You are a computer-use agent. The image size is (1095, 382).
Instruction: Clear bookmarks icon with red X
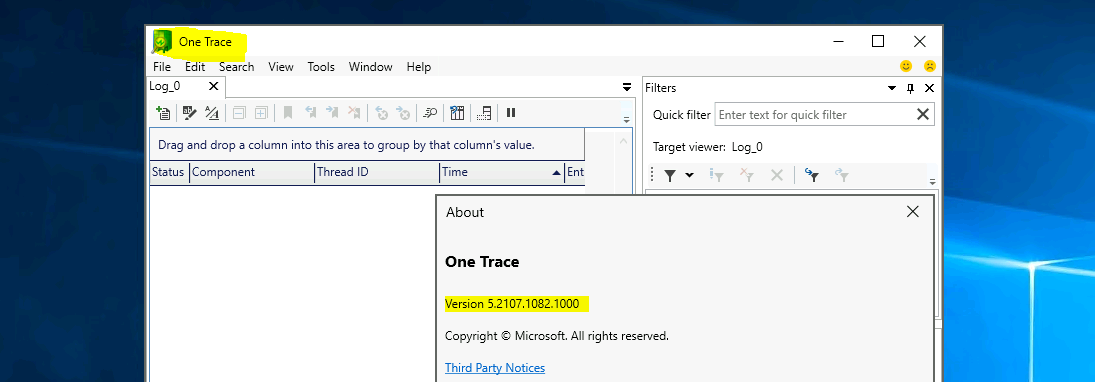(355, 112)
